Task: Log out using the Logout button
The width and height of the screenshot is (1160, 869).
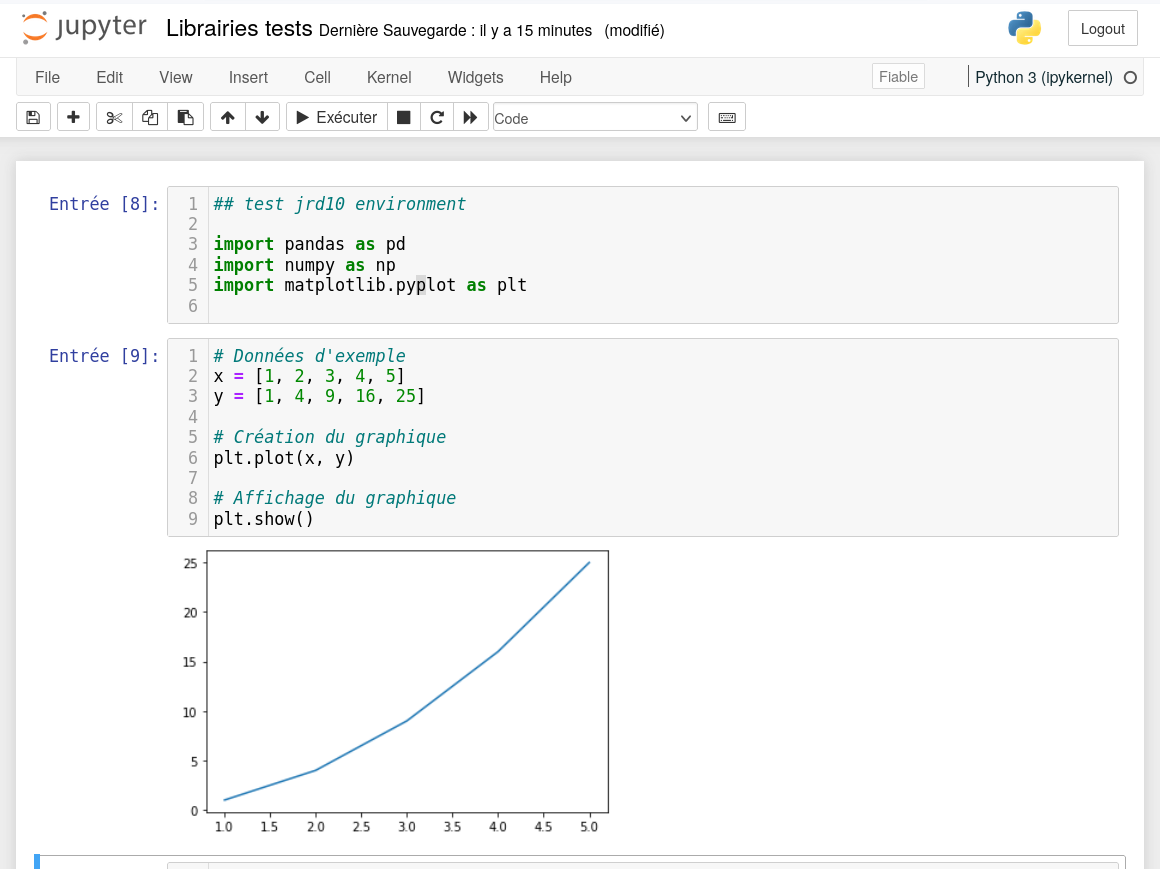Action: [x=1102, y=29]
